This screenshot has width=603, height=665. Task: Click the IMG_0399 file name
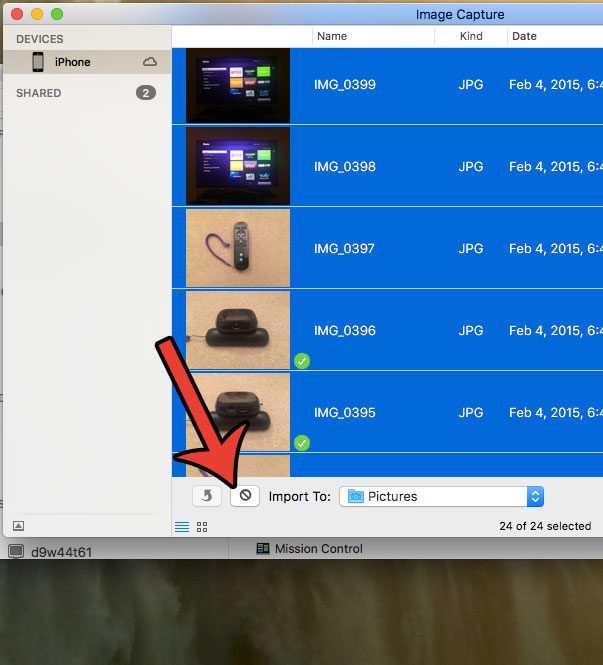[345, 85]
